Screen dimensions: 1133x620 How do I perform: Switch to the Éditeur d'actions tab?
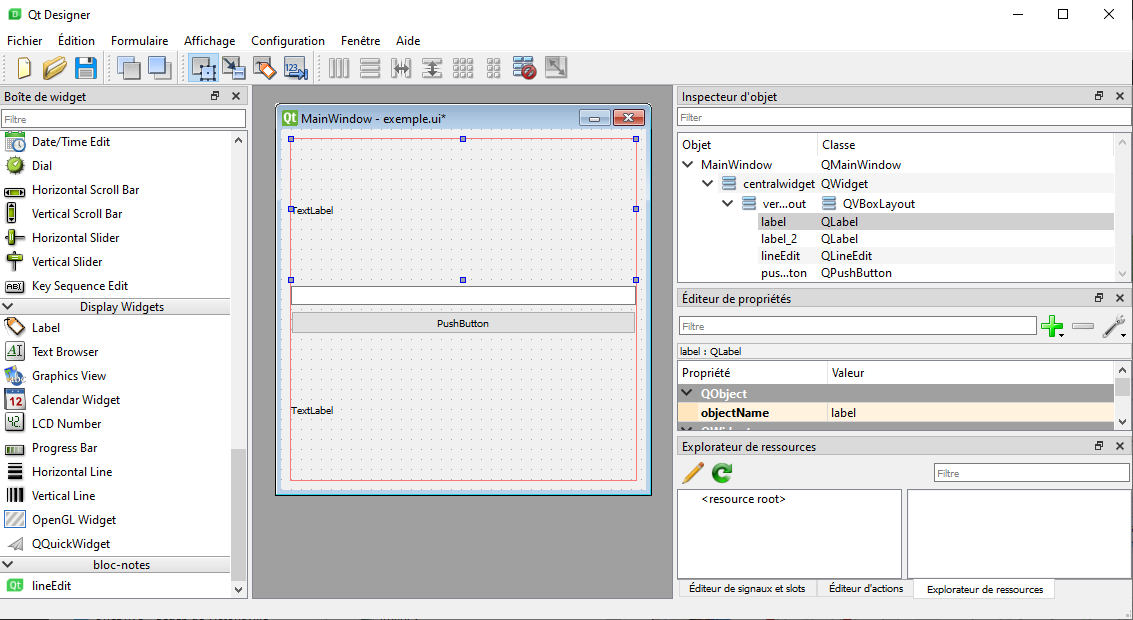(x=866, y=588)
